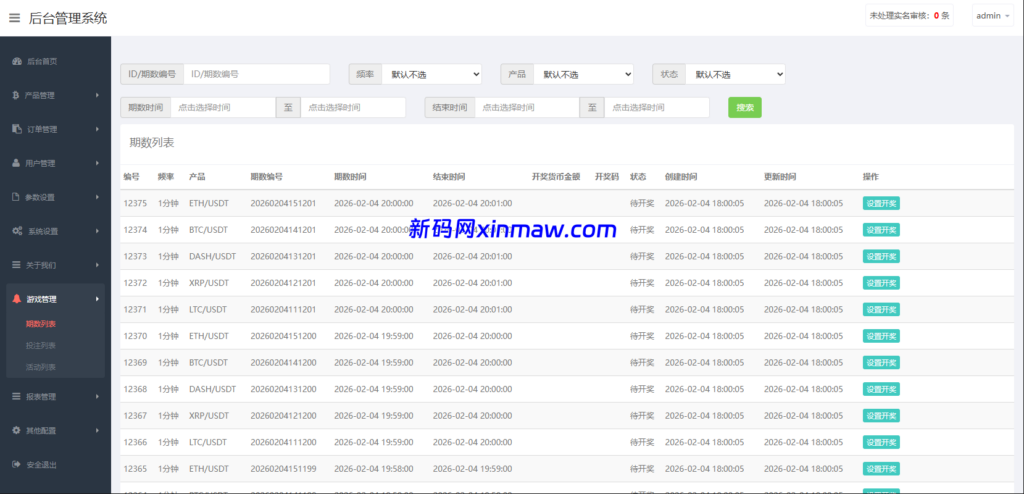Click XRP/USDT in row 12372
The height and width of the screenshot is (494, 1024).
209,283
